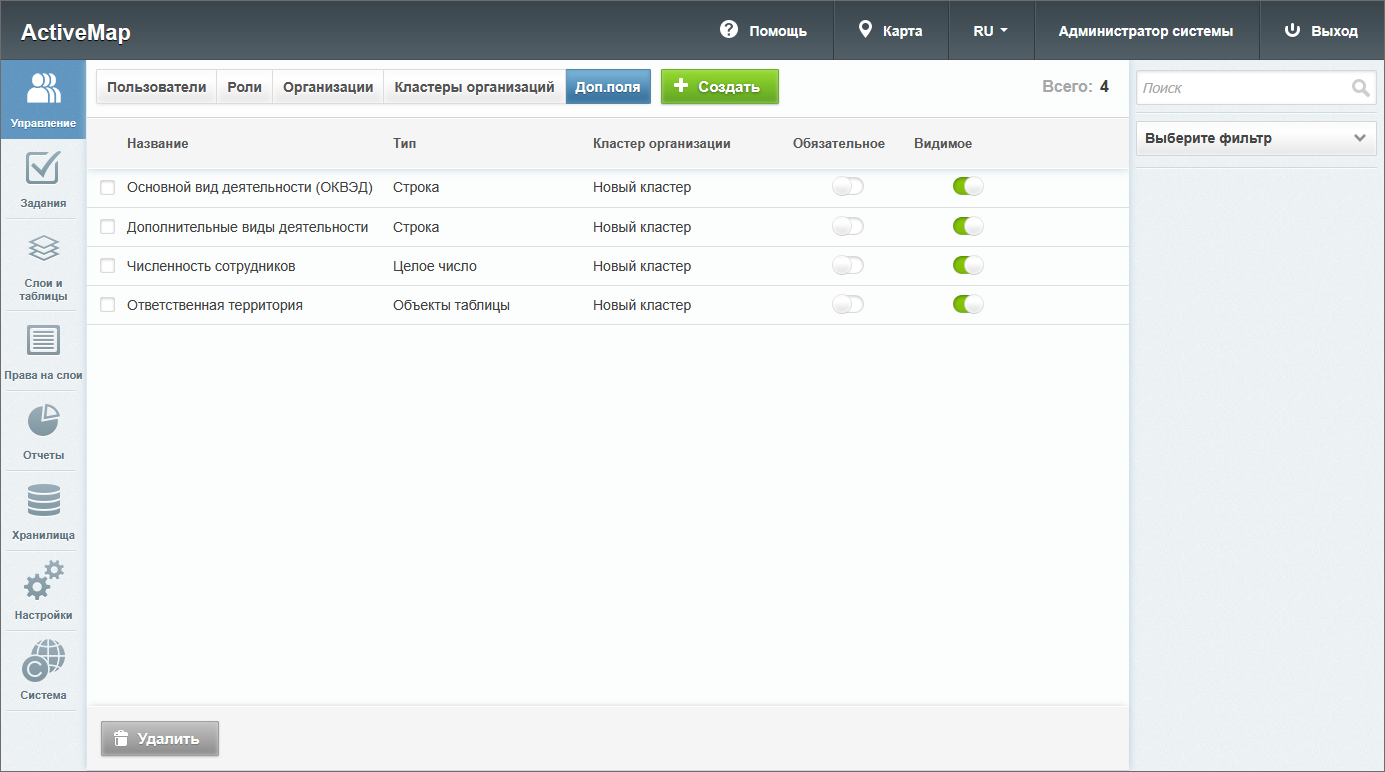
Task: Turn off Видимое for Ответственная территория
Action: point(968,305)
